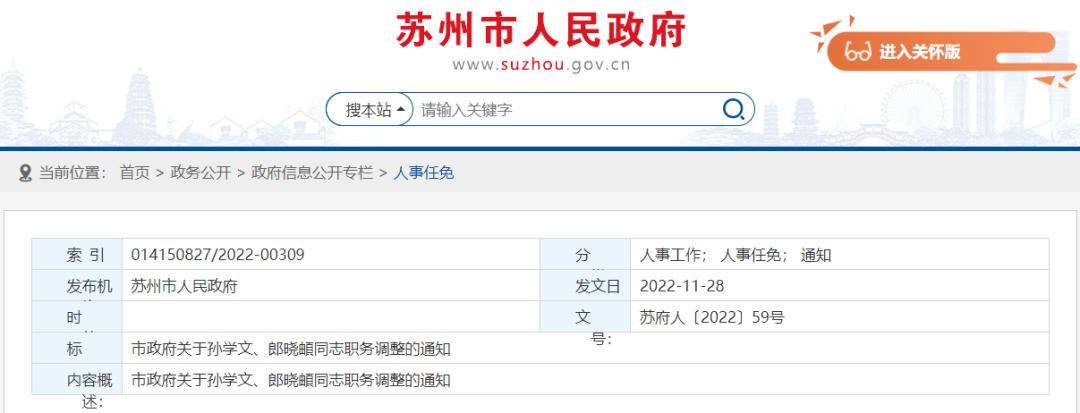Viewport: 1080px width, 413px height.
Task: Go to 首页 in breadcrumb
Action: [134, 173]
